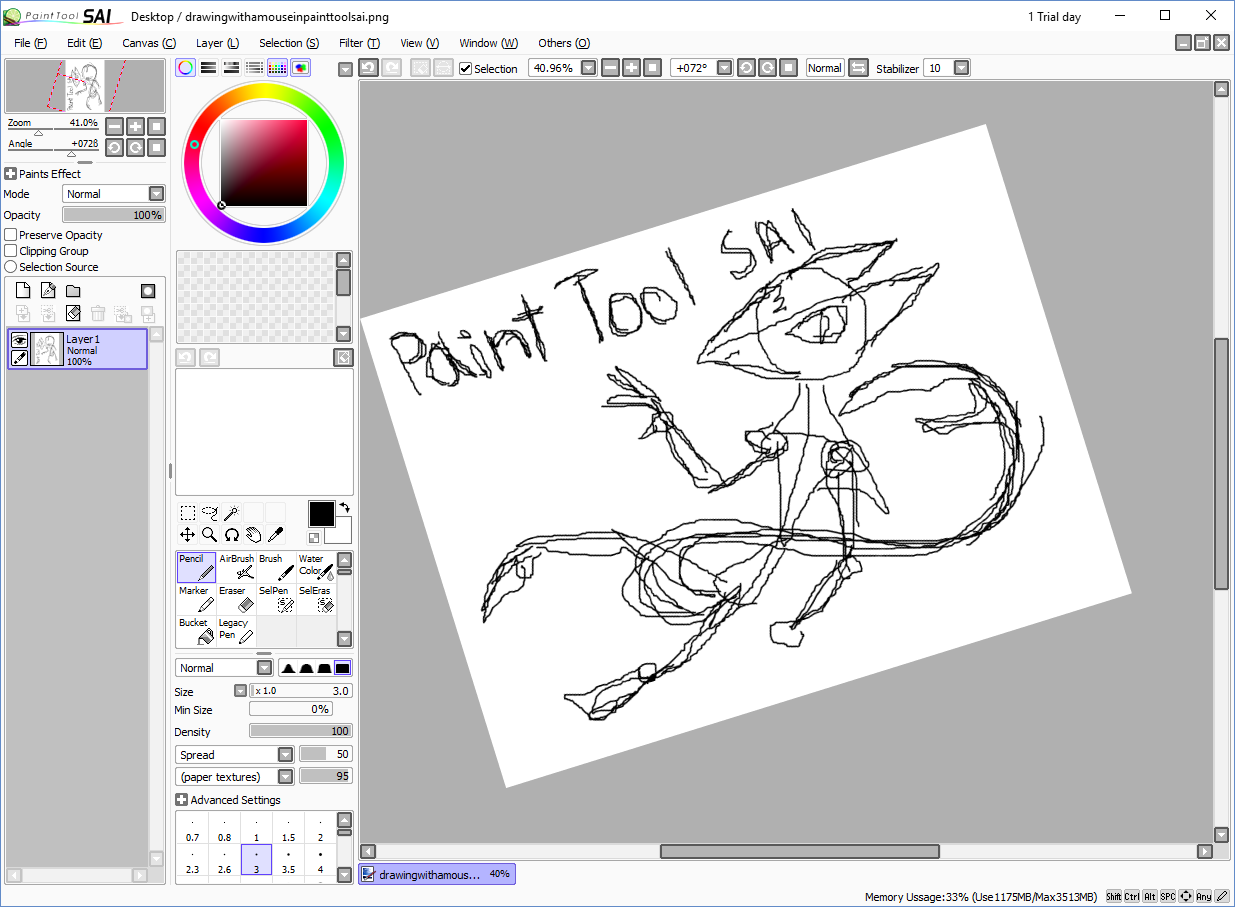
Task: Zoom out with navigator minus button
Action: [114, 126]
